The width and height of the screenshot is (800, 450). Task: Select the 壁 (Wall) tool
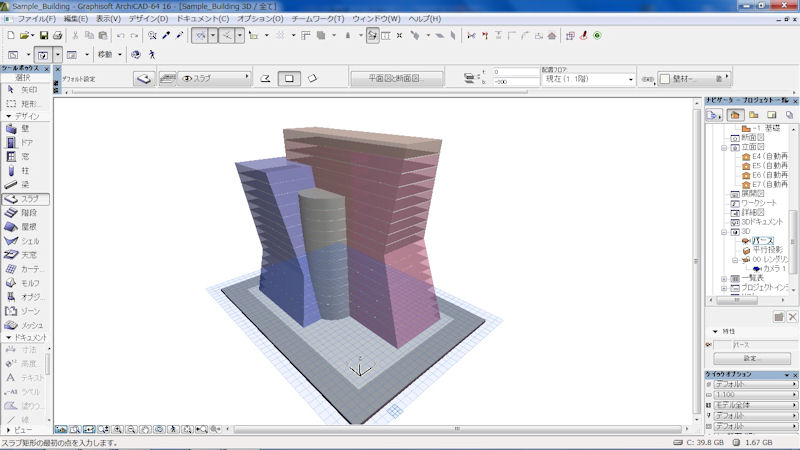24,129
